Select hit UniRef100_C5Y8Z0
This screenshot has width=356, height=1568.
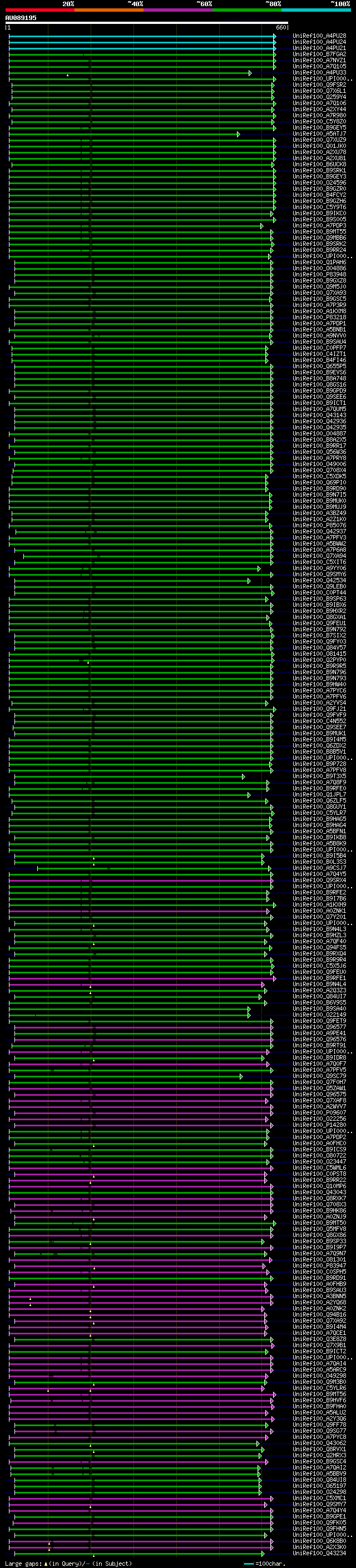tap(319, 122)
